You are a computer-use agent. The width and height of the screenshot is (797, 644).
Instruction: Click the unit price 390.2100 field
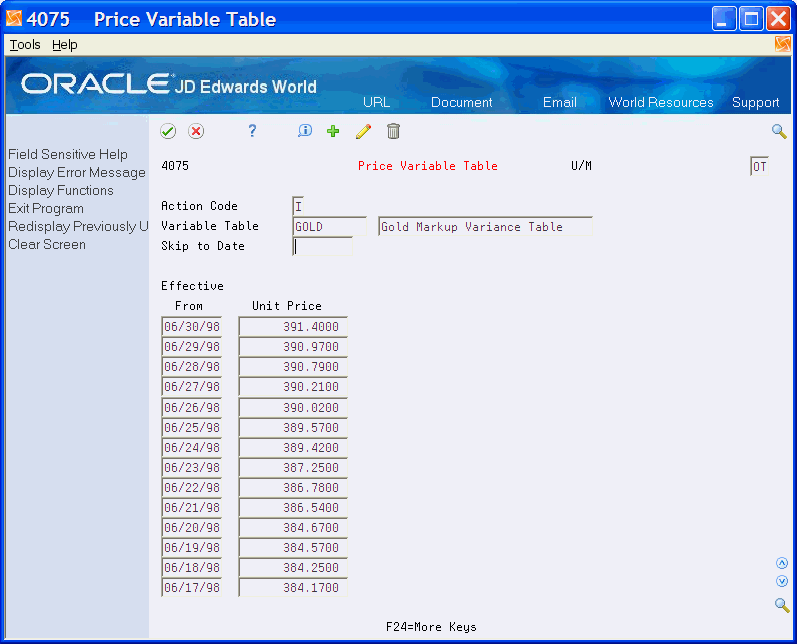(293, 387)
